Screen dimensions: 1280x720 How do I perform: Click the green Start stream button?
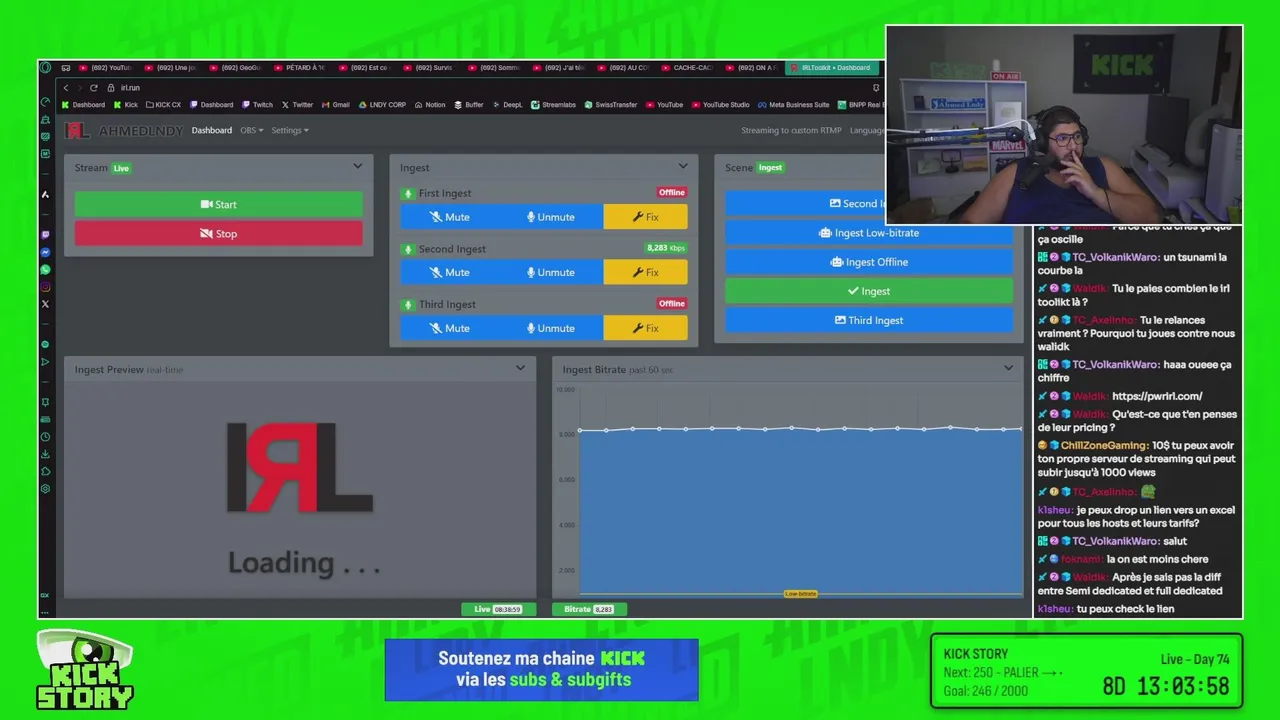click(x=218, y=204)
